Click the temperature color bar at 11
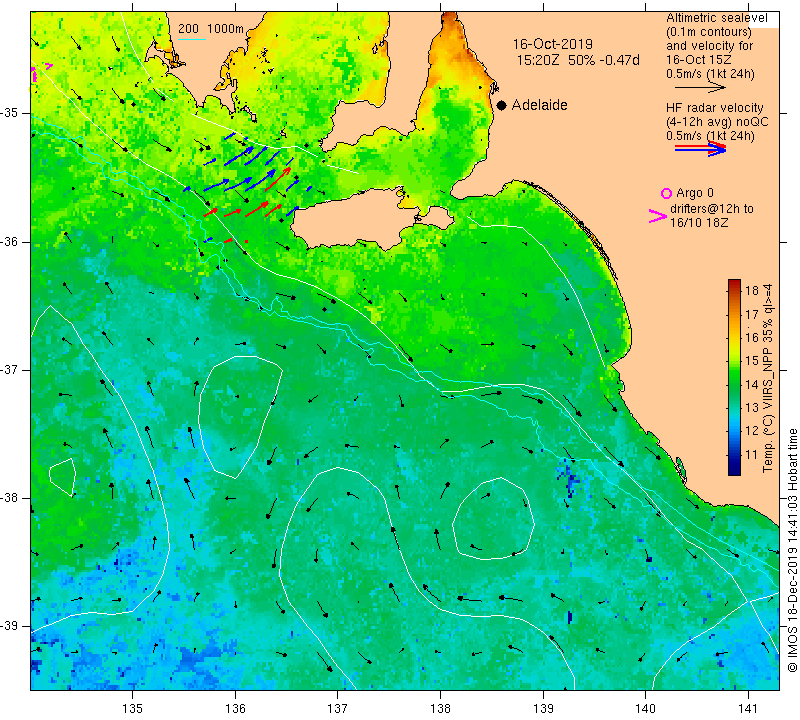 (x=734, y=455)
